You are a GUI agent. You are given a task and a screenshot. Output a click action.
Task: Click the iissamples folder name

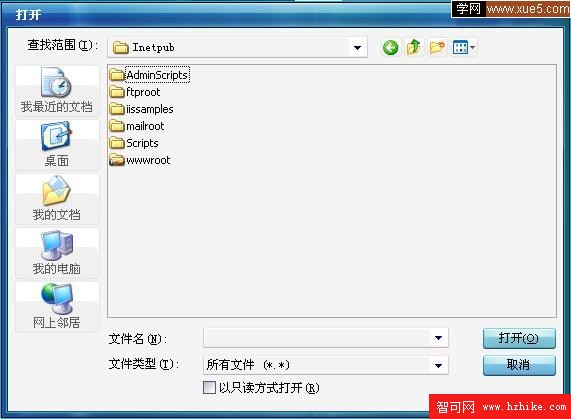tap(150, 109)
